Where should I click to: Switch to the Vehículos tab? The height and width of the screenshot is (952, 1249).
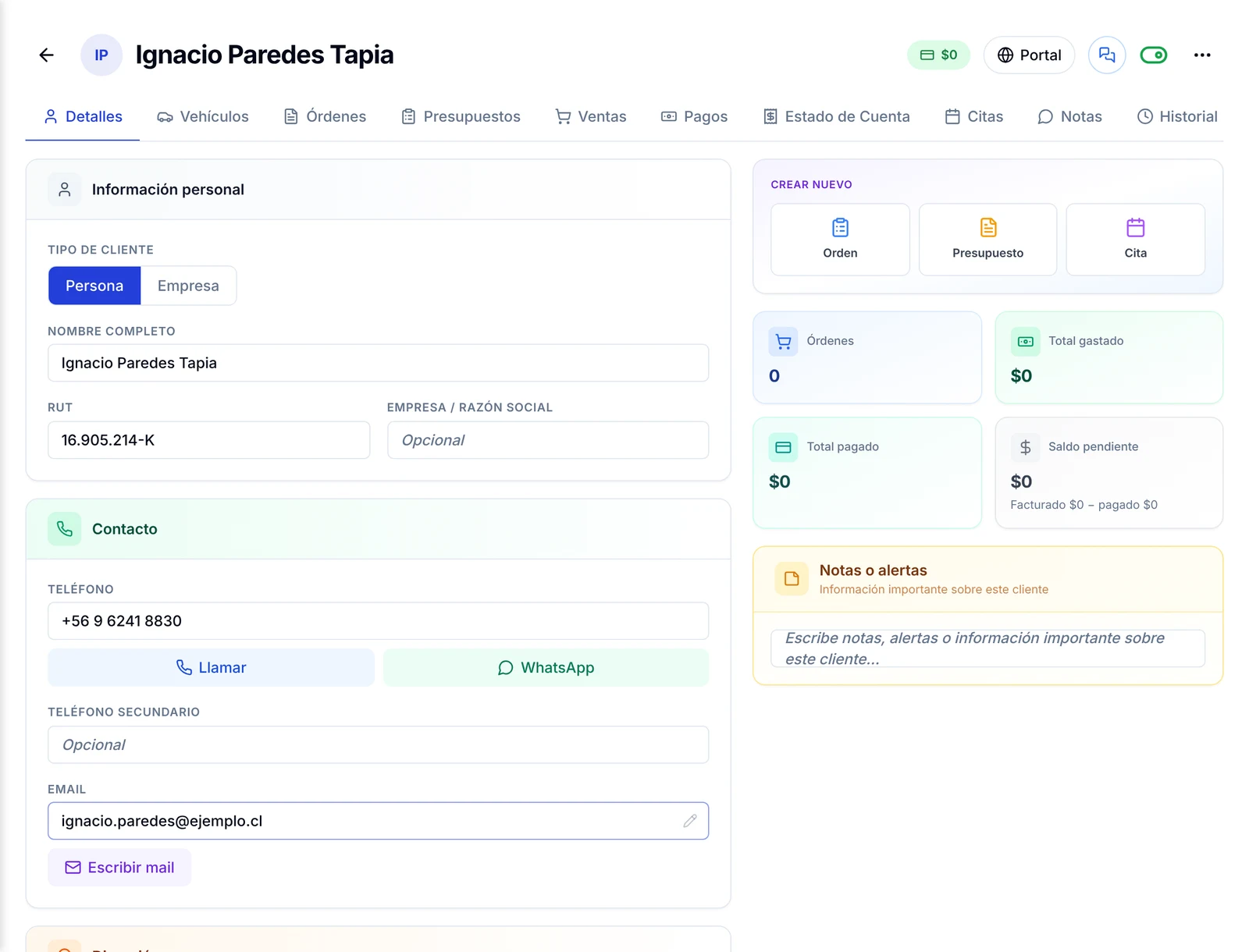pos(202,116)
